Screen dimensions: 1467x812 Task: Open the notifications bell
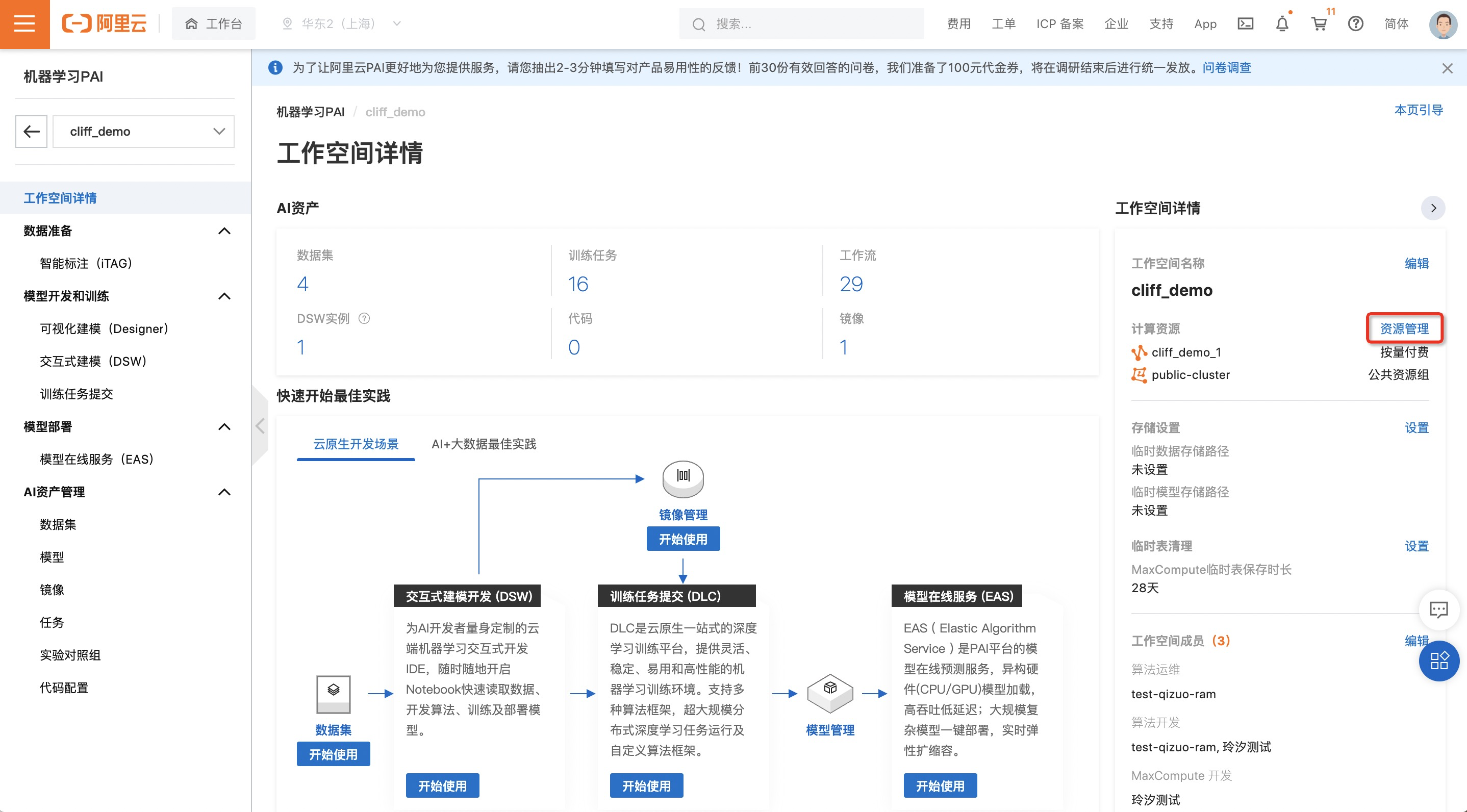click(x=1281, y=23)
